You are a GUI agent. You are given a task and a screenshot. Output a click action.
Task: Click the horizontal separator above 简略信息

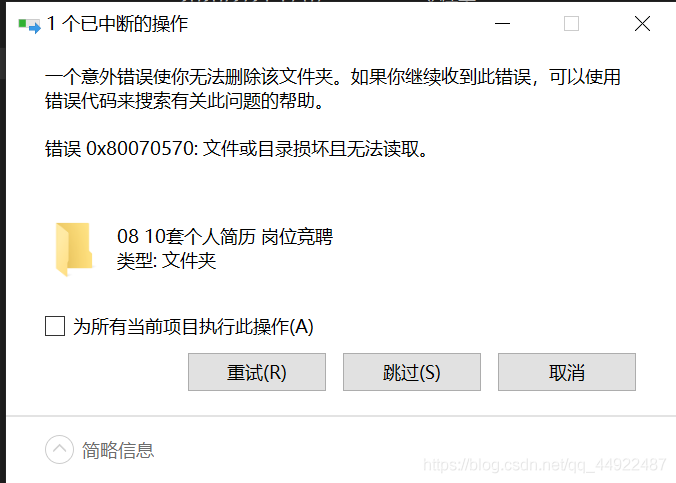coord(341,416)
